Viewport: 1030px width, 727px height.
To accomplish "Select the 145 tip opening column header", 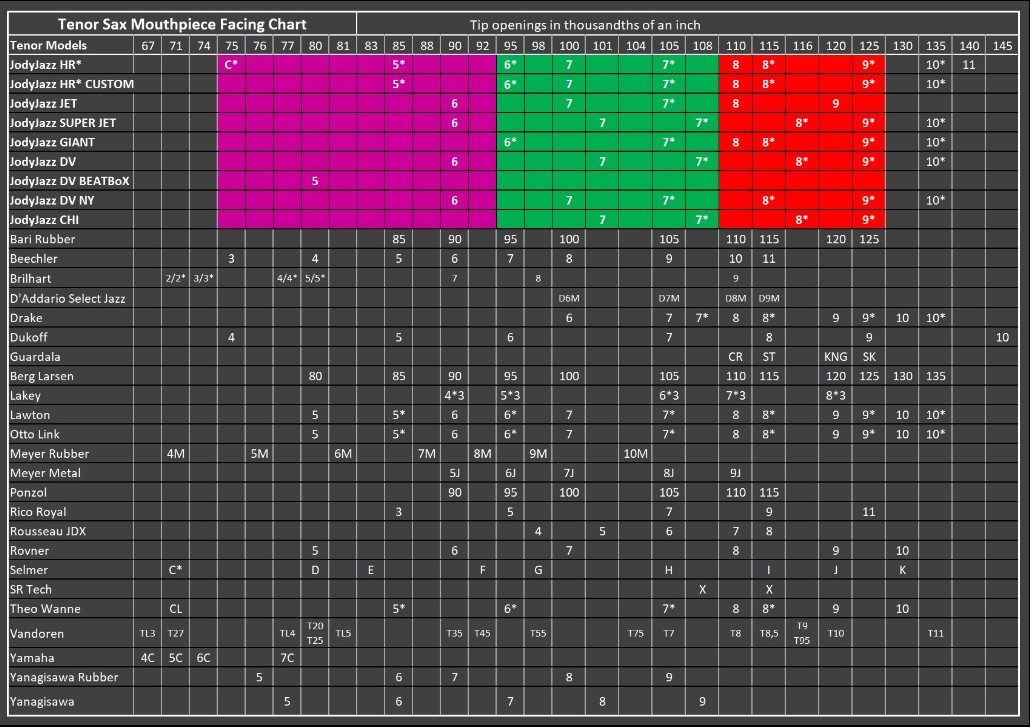I will pos(1002,45).
